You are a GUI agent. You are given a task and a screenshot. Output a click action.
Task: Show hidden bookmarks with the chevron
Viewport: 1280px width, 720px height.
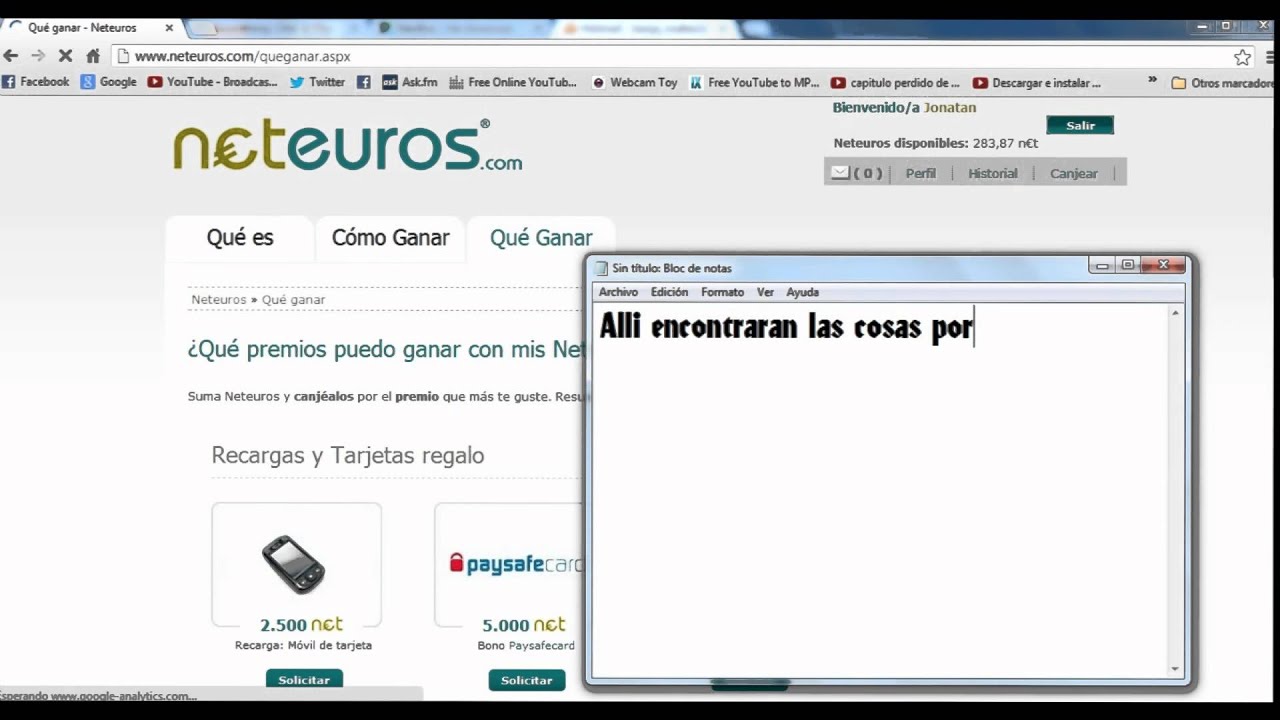1152,80
